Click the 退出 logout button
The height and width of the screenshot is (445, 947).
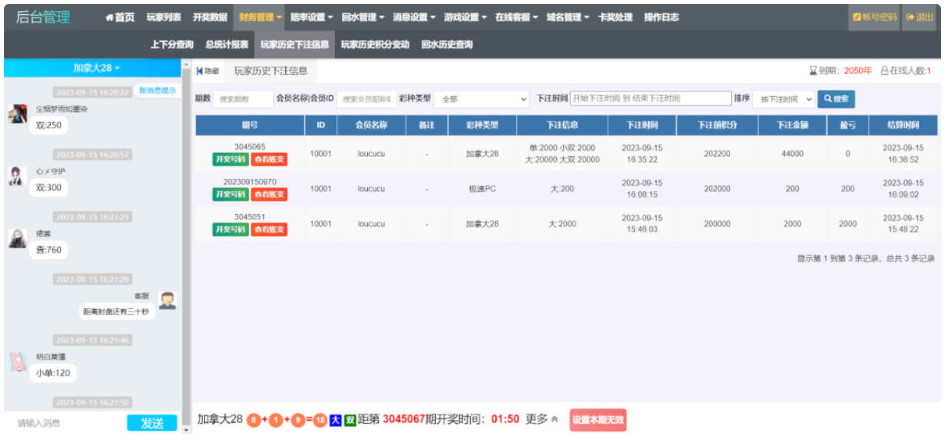(919, 18)
